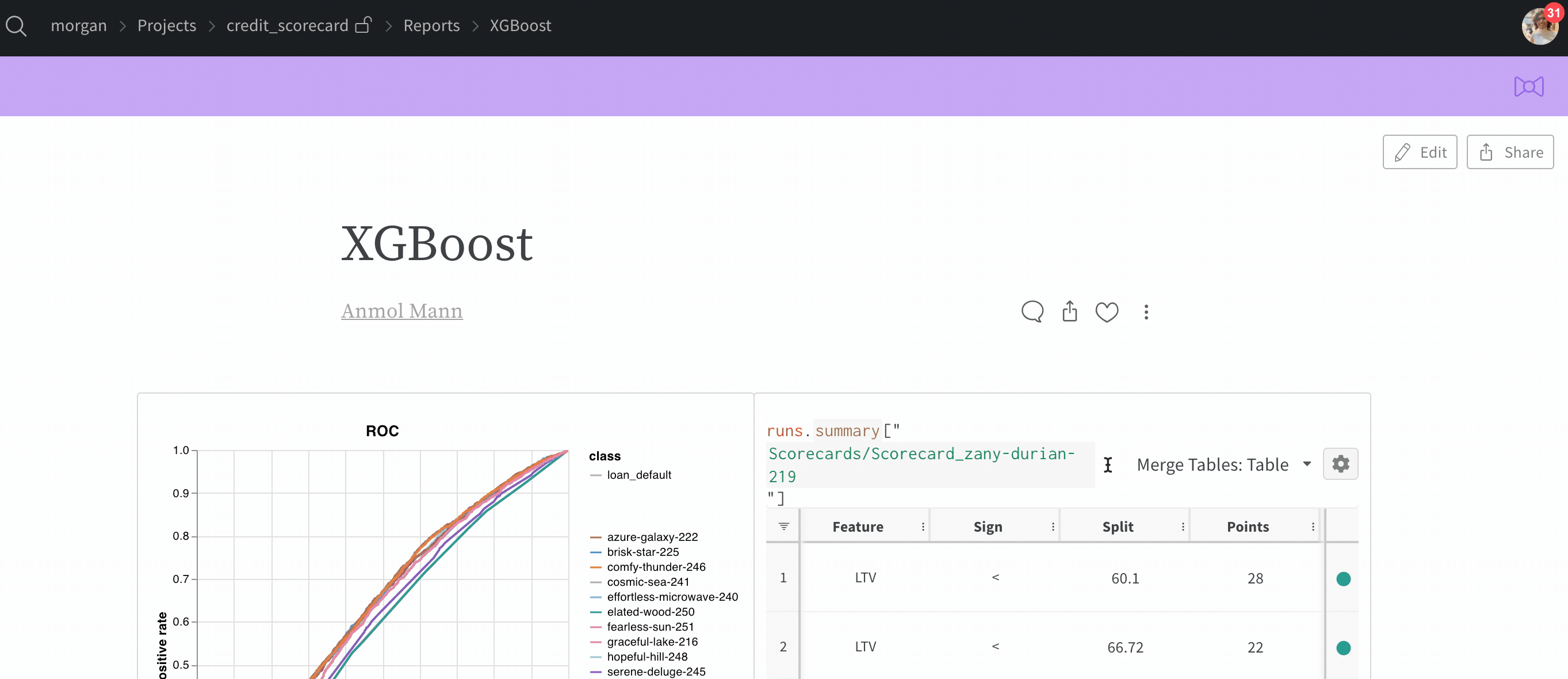Click the bowtie icon in purple banner

1528,86
